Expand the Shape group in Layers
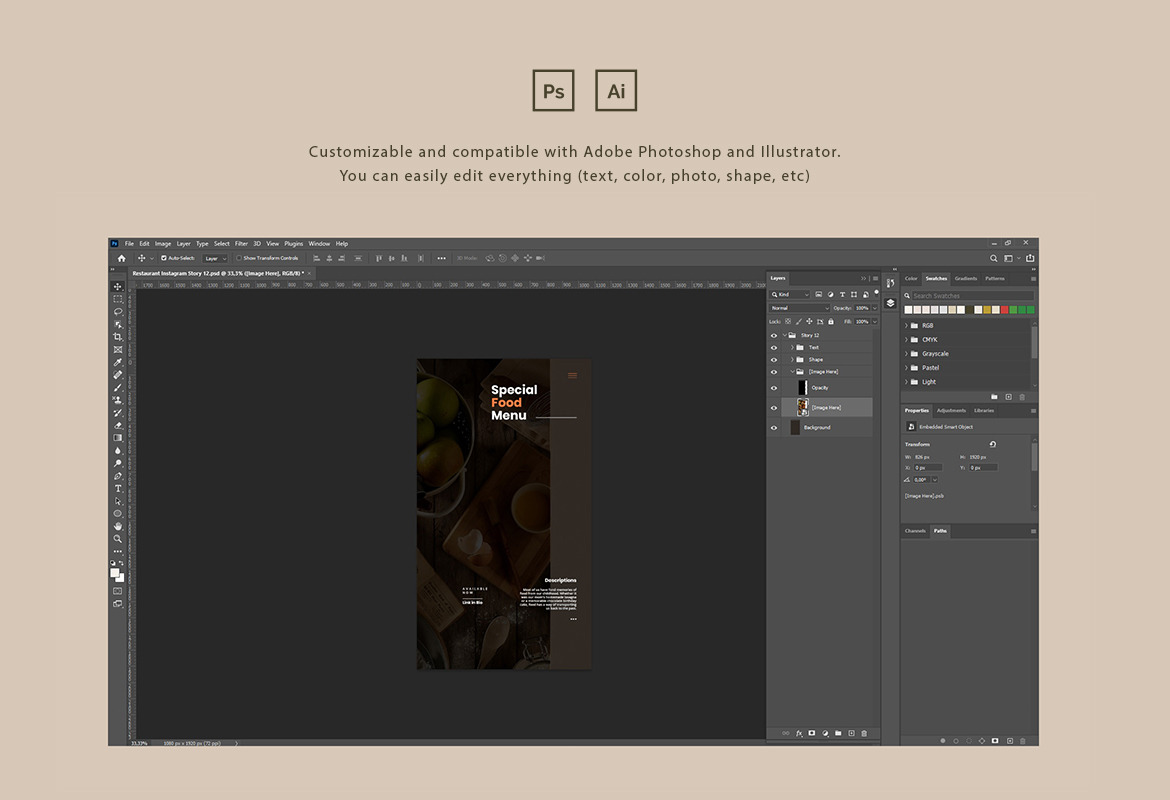 pos(792,360)
